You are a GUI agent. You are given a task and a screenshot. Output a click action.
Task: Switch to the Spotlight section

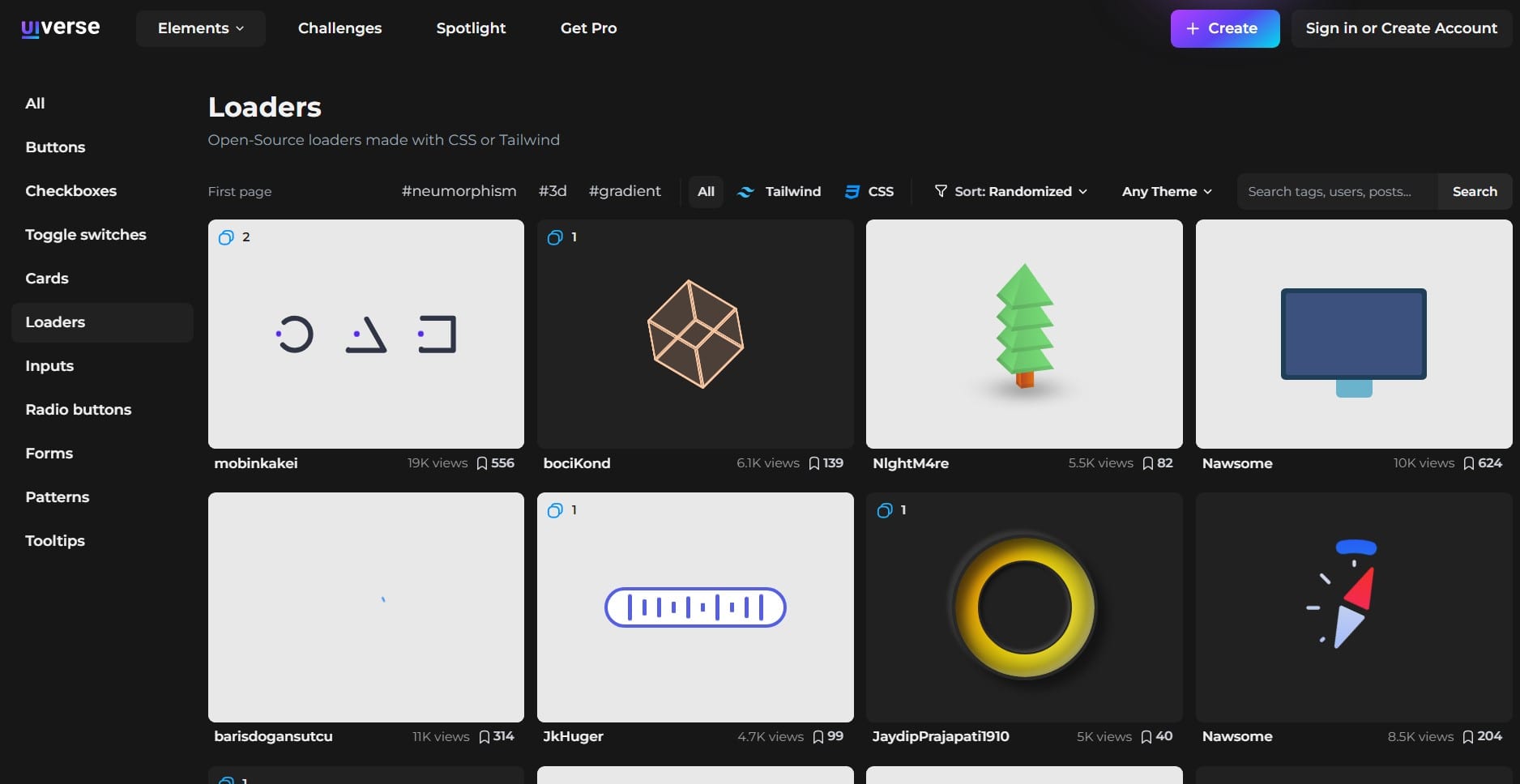471,28
